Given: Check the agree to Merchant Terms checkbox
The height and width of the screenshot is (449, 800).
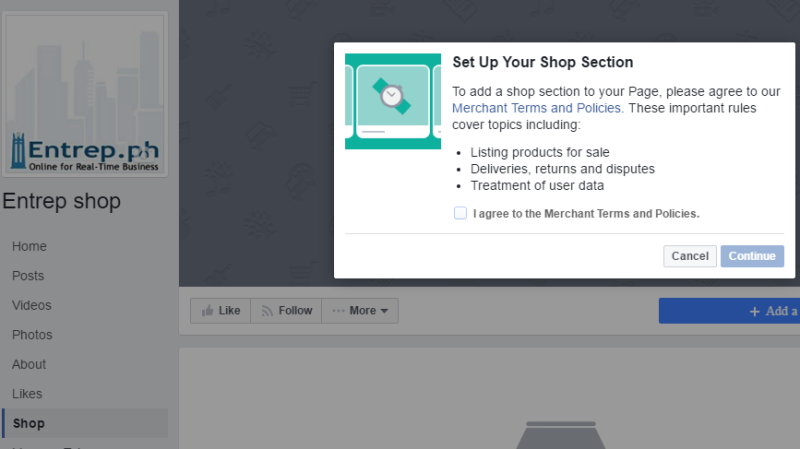Looking at the screenshot, I should pos(460,213).
